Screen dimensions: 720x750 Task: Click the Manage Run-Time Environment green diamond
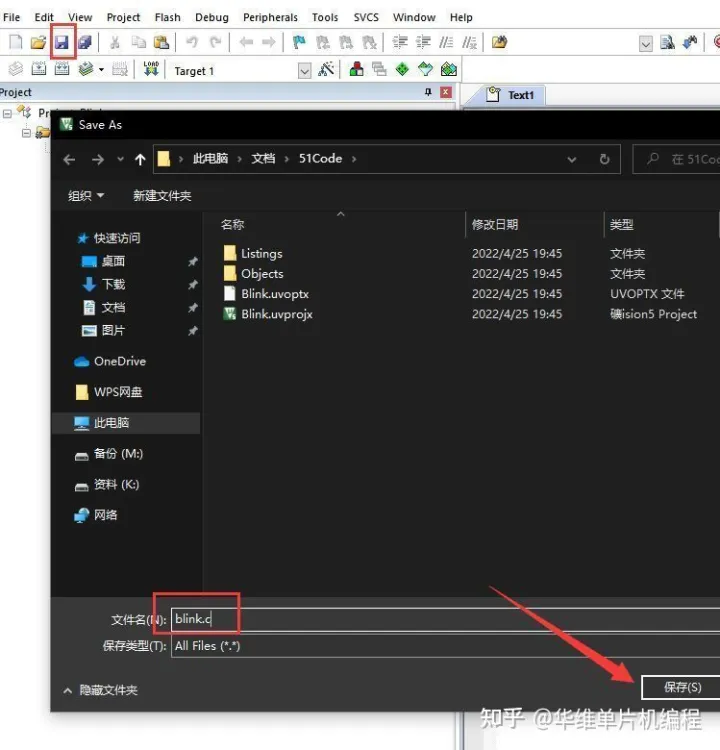[402, 69]
